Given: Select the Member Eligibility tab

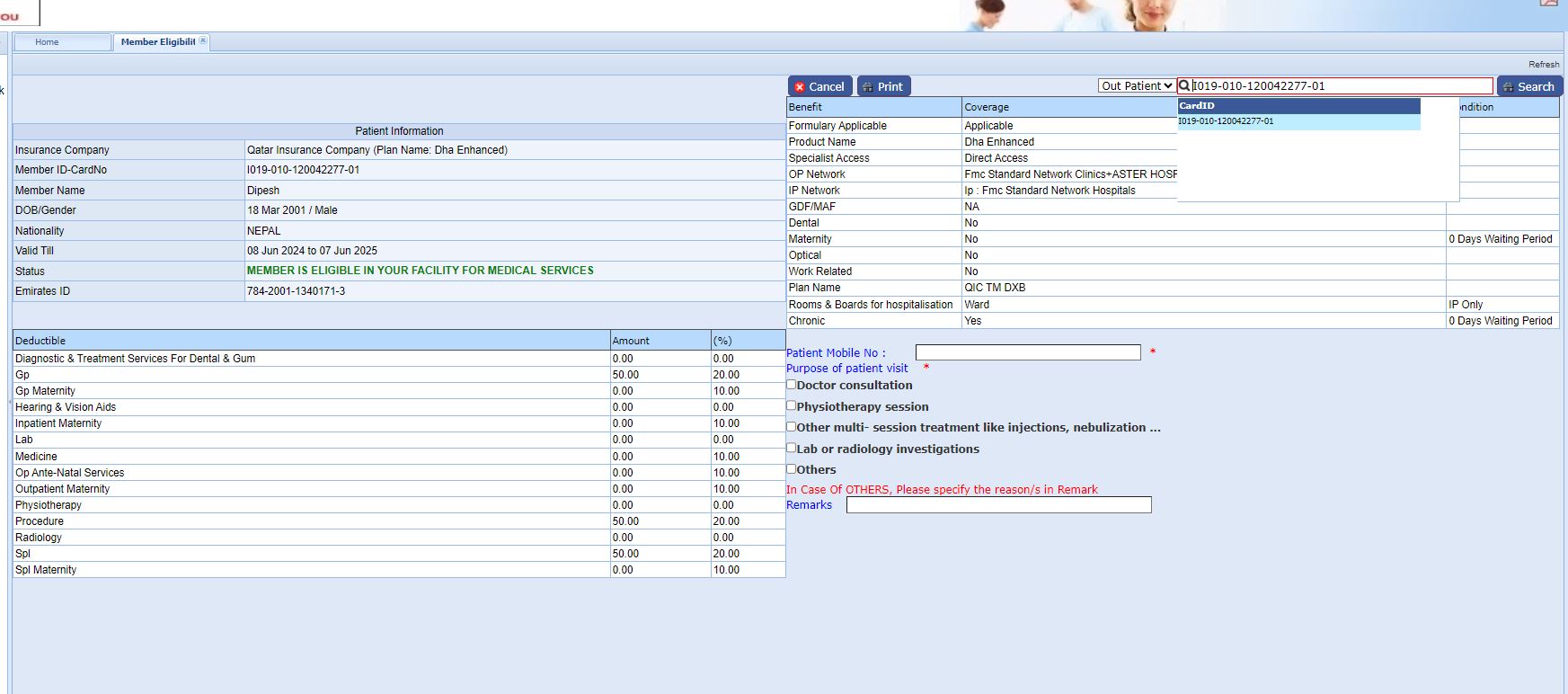Looking at the screenshot, I should (x=157, y=42).
